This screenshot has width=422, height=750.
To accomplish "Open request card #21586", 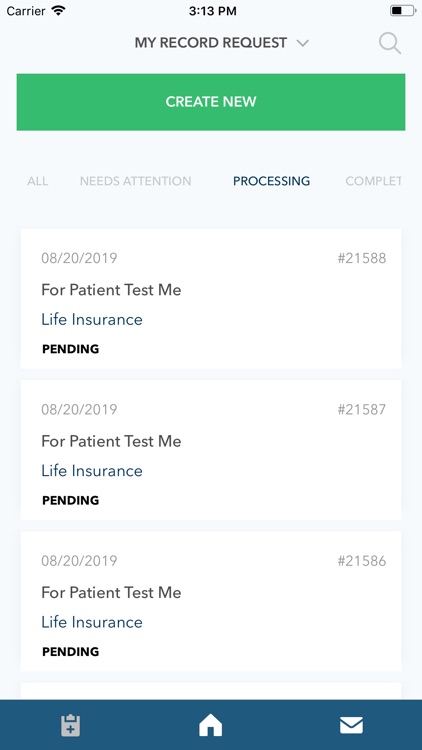I will tap(211, 601).
